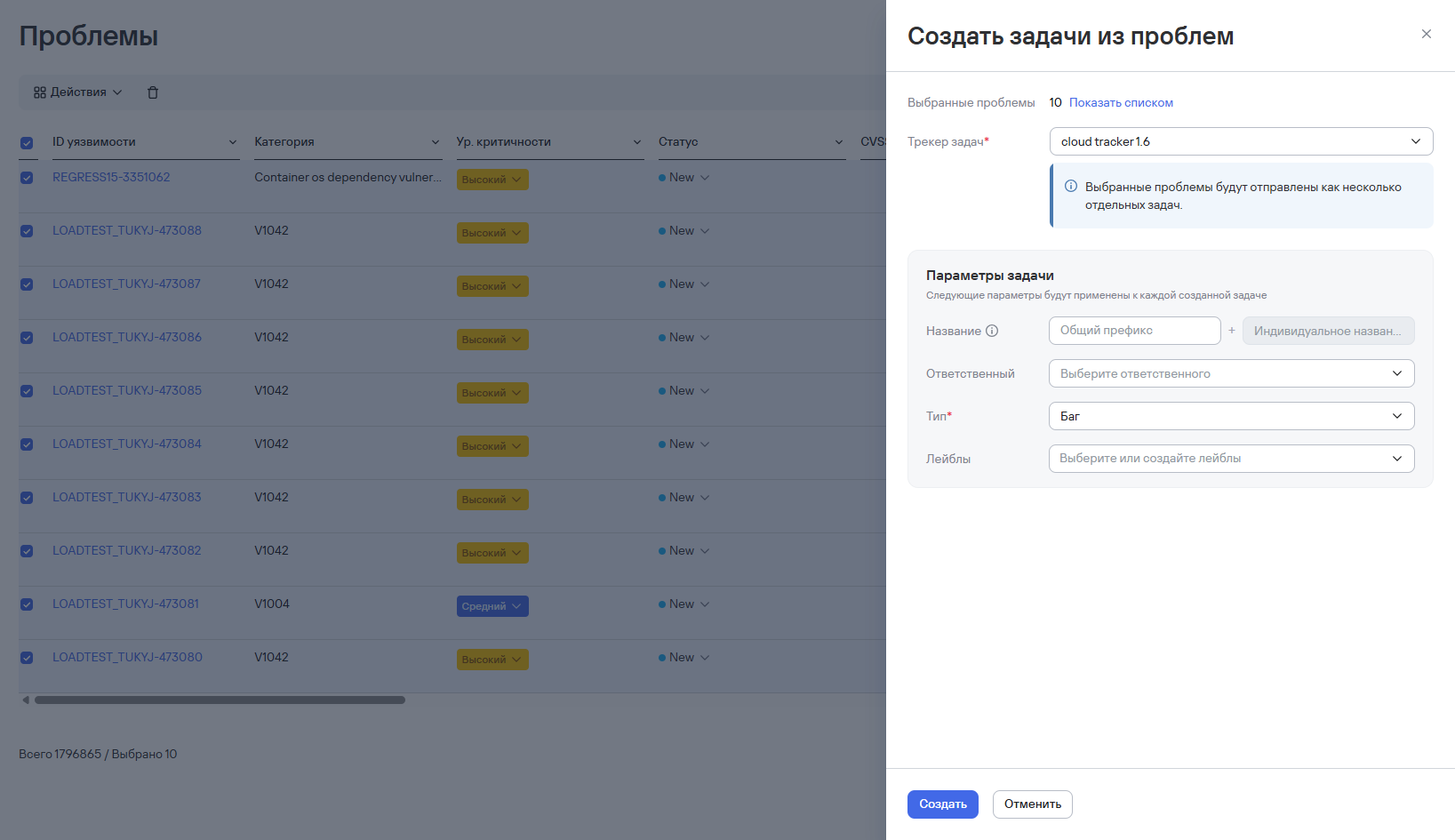
Task: Uncheck the LOADTEST_TUKYJ-473084 row checkbox
Action: pos(27,444)
